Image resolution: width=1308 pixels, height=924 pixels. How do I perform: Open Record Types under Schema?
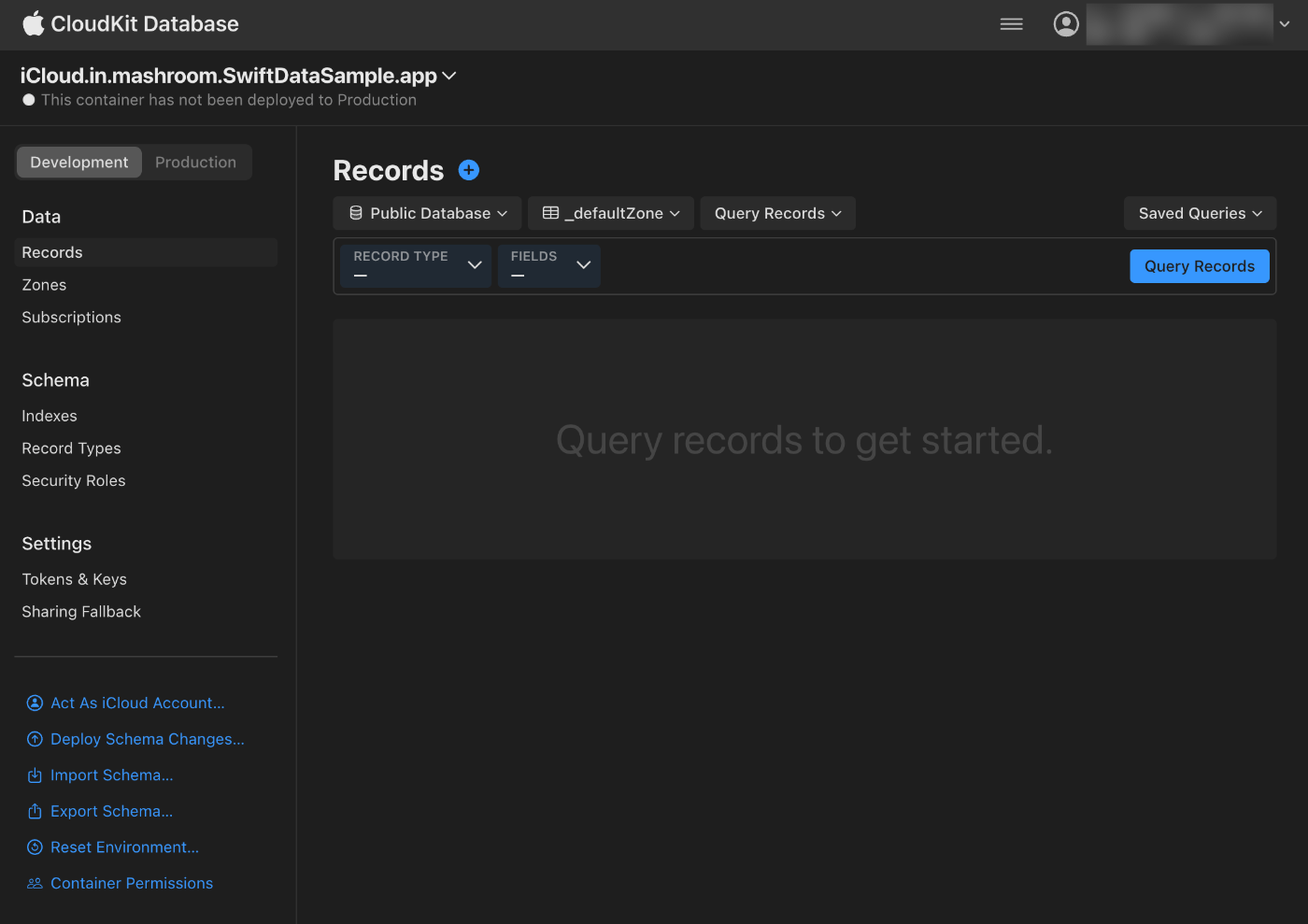click(x=72, y=448)
